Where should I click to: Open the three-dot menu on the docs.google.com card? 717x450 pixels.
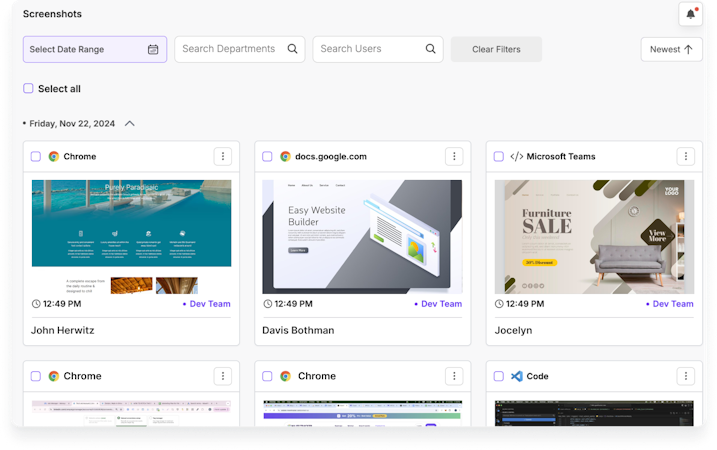coord(454,156)
